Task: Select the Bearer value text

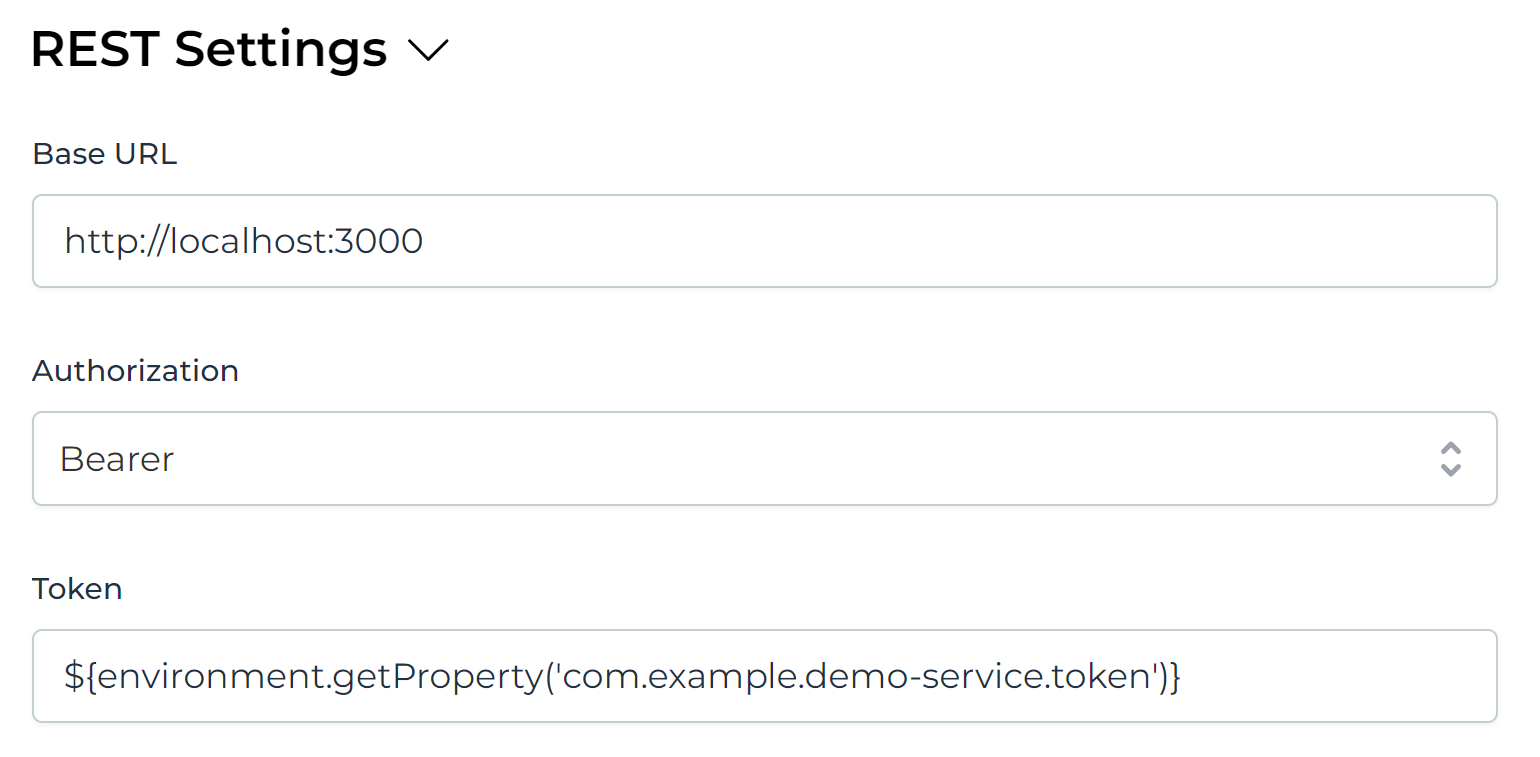Action: [117, 459]
